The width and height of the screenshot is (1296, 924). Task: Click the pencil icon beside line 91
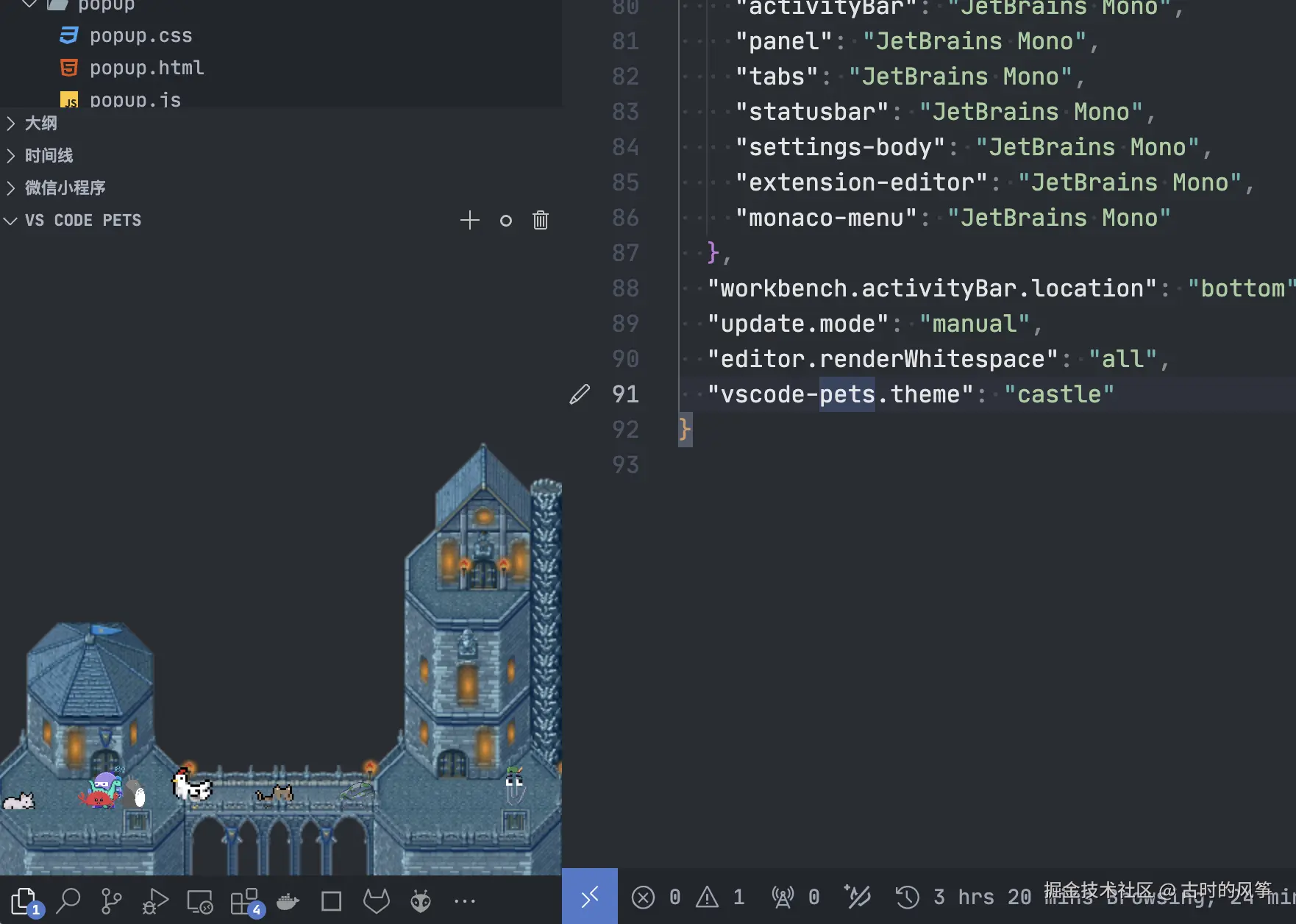580,394
